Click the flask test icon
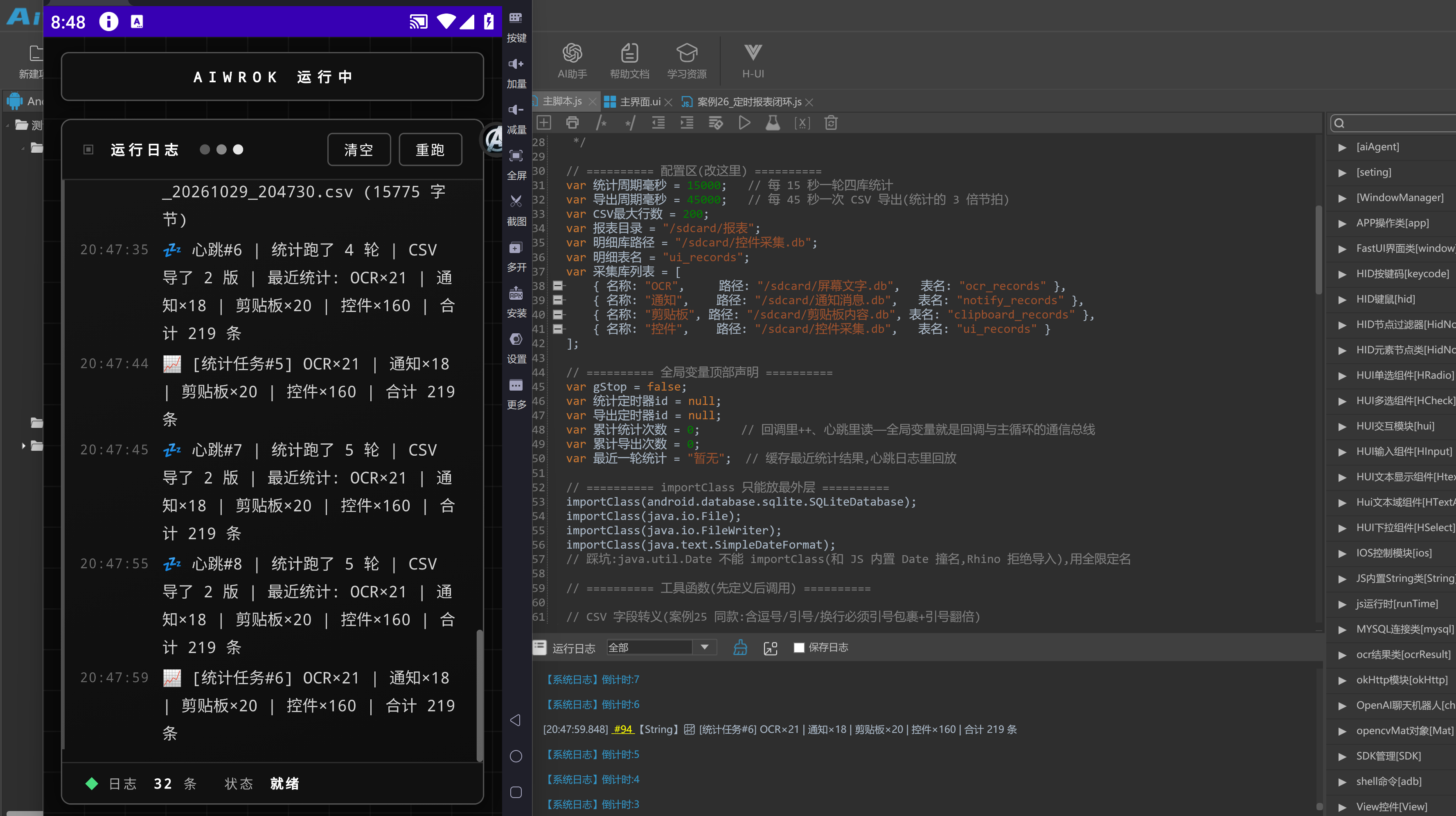This screenshot has height=816, width=1456. [x=773, y=123]
